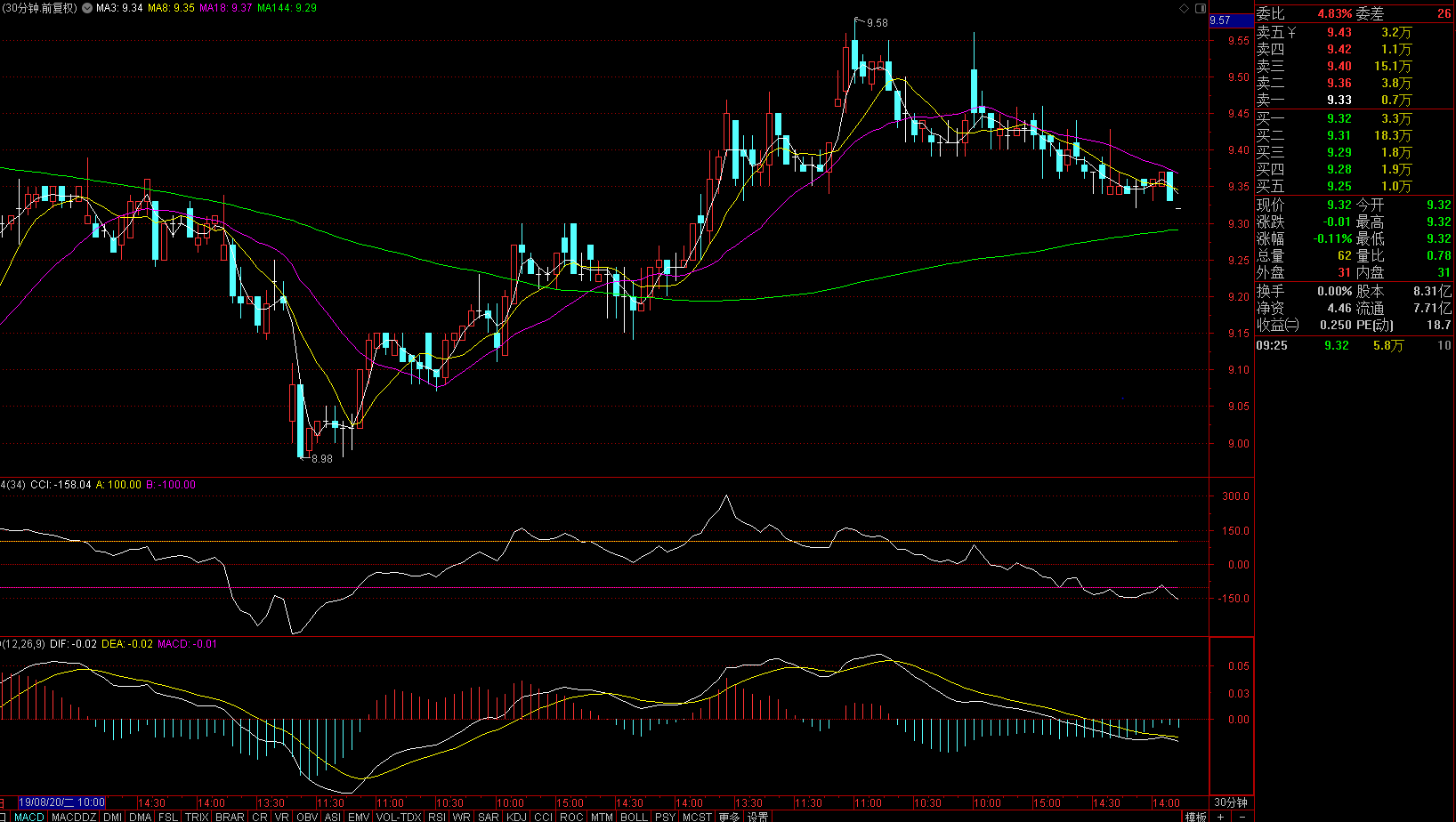This screenshot has width=1456, height=822.
Task: Click the 买二 volume 18.3万
Action: pos(1393,135)
